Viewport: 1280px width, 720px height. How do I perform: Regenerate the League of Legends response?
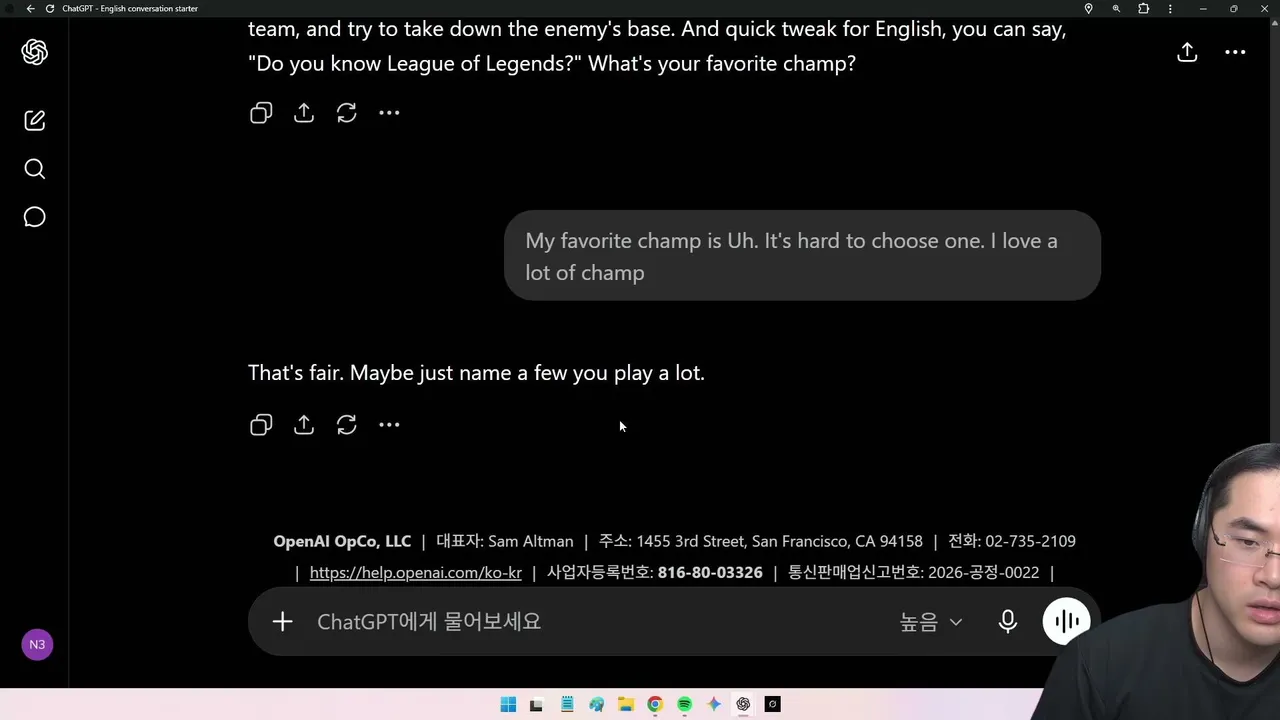click(347, 113)
